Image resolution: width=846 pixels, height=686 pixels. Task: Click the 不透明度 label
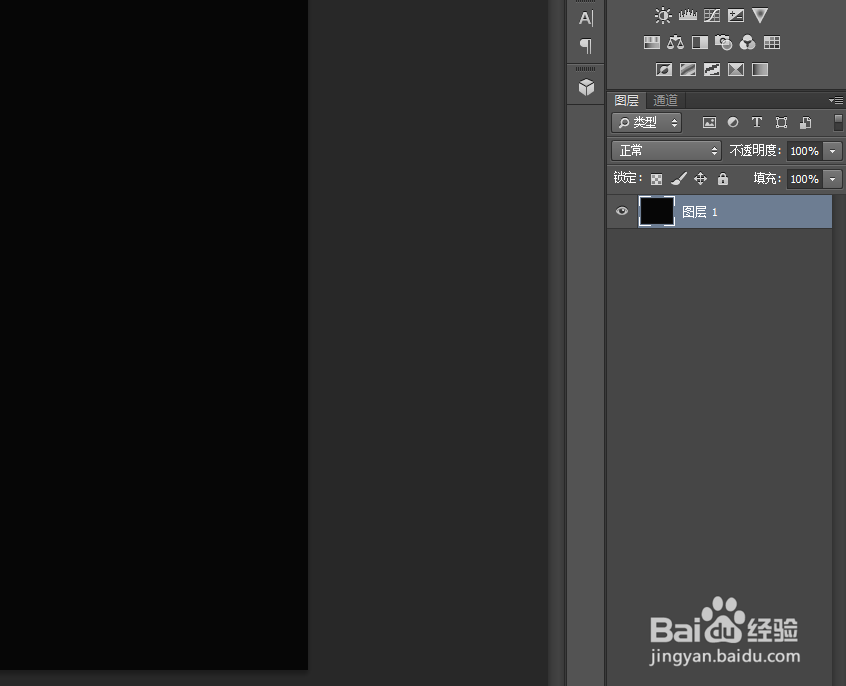(755, 151)
